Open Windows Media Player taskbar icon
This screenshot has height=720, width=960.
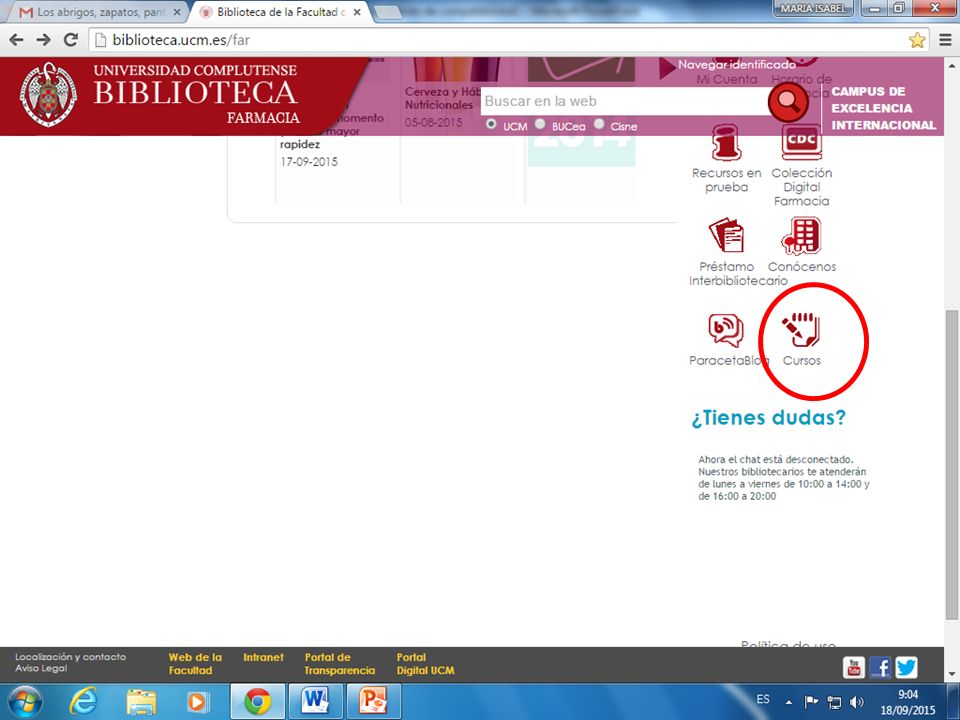click(x=197, y=702)
